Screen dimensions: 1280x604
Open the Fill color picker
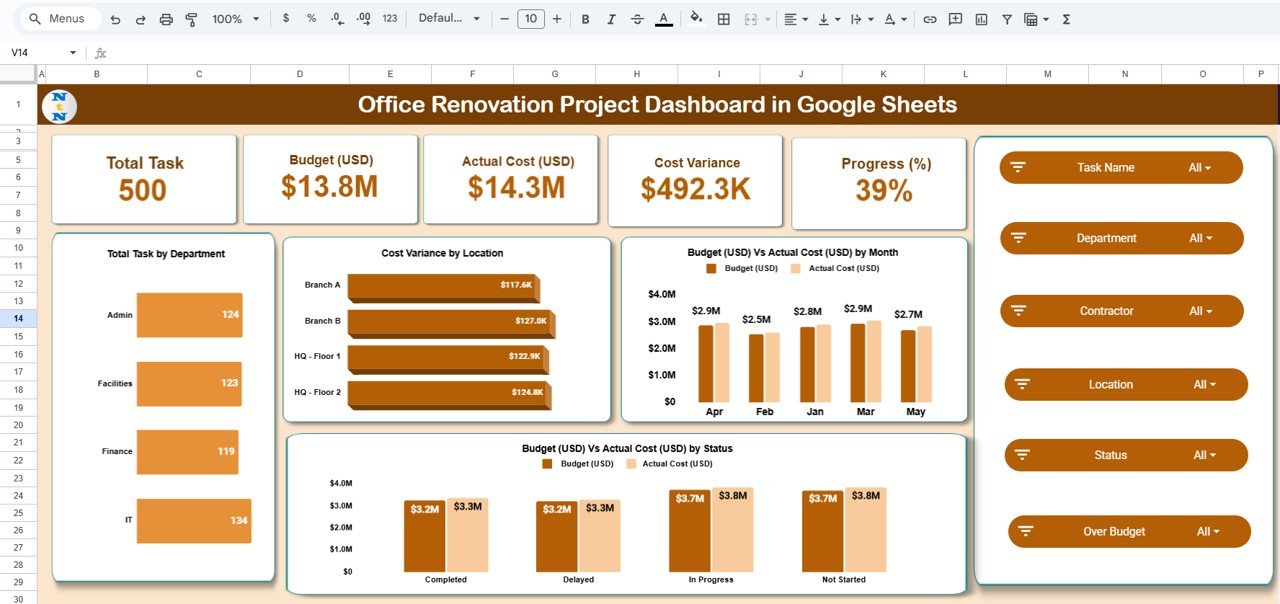coord(696,19)
